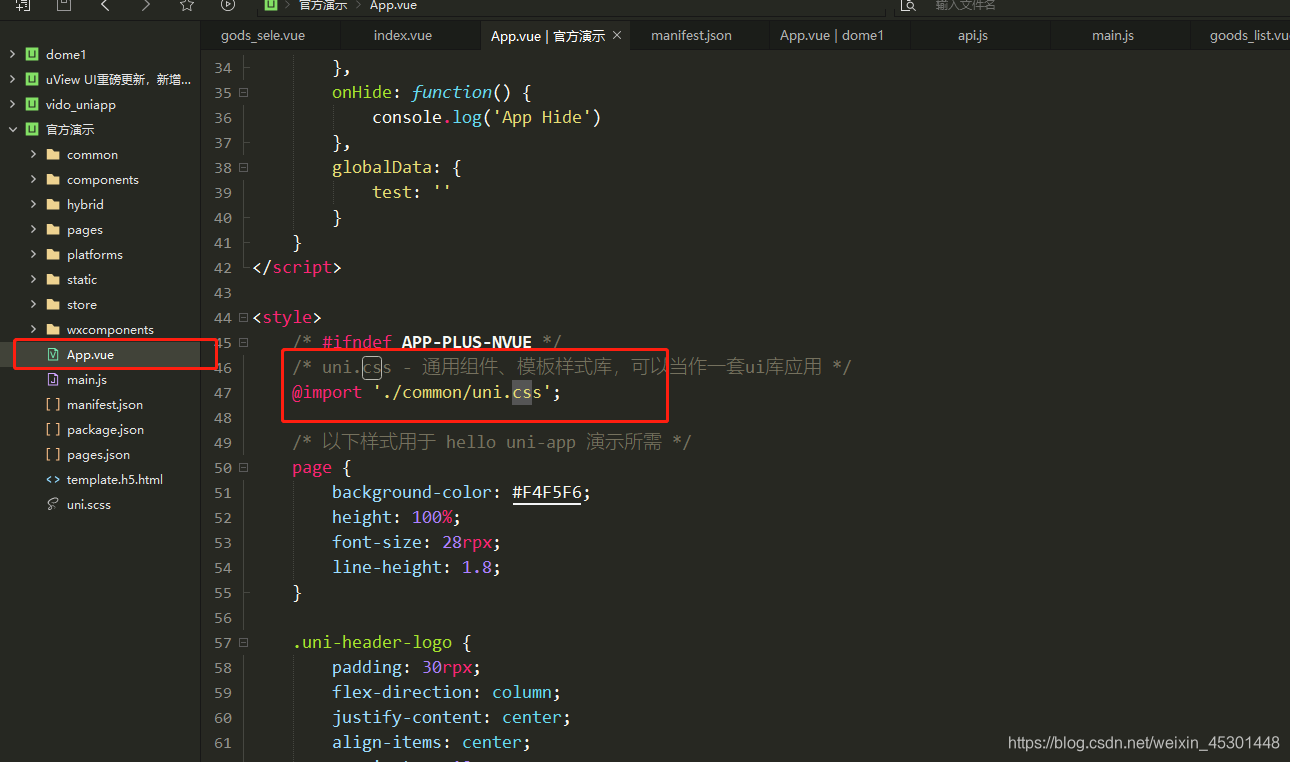Open uni.scss in the project tree
Viewport: 1290px width, 762px height.
point(89,504)
